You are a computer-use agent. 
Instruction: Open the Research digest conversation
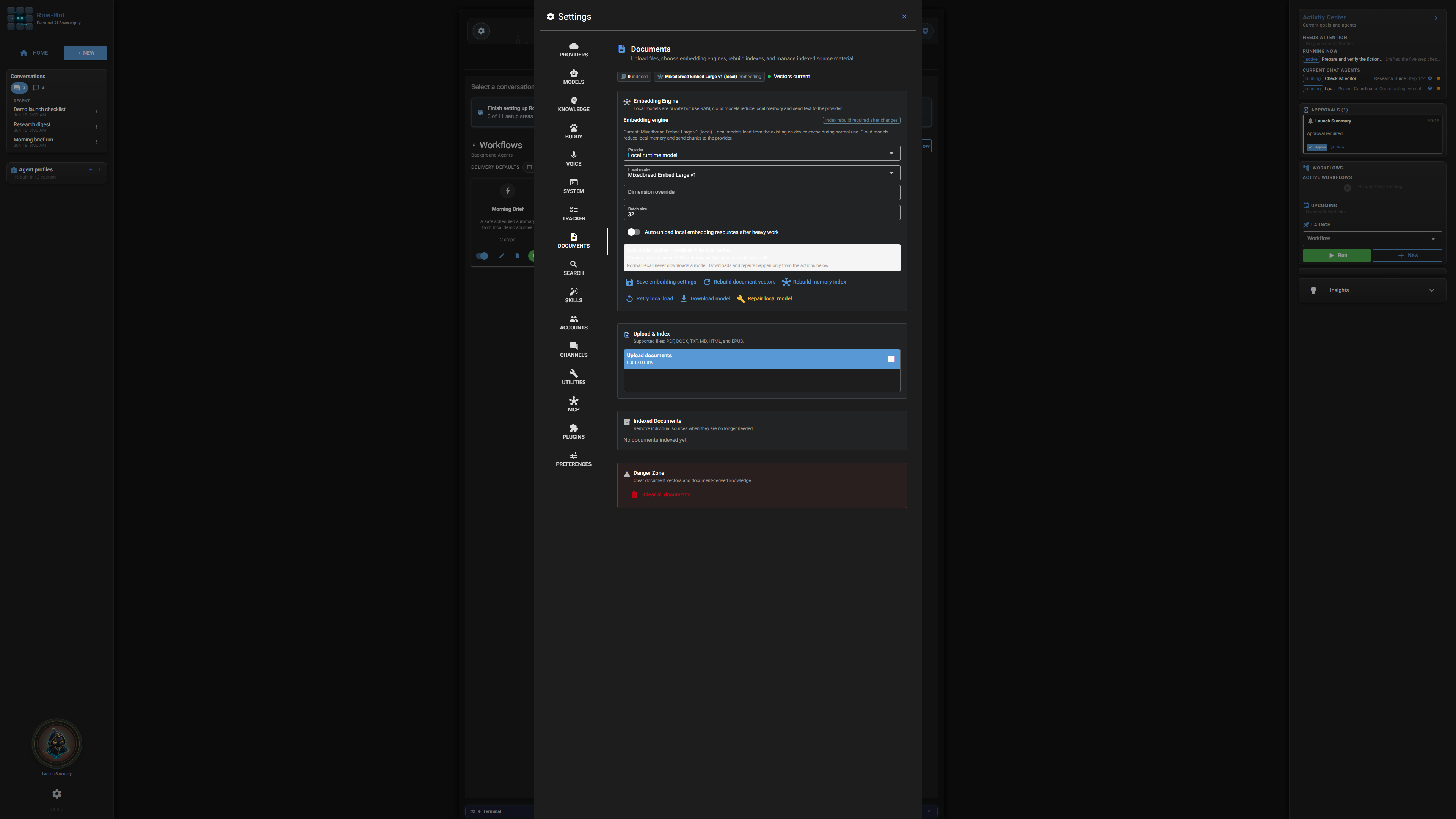point(50,127)
